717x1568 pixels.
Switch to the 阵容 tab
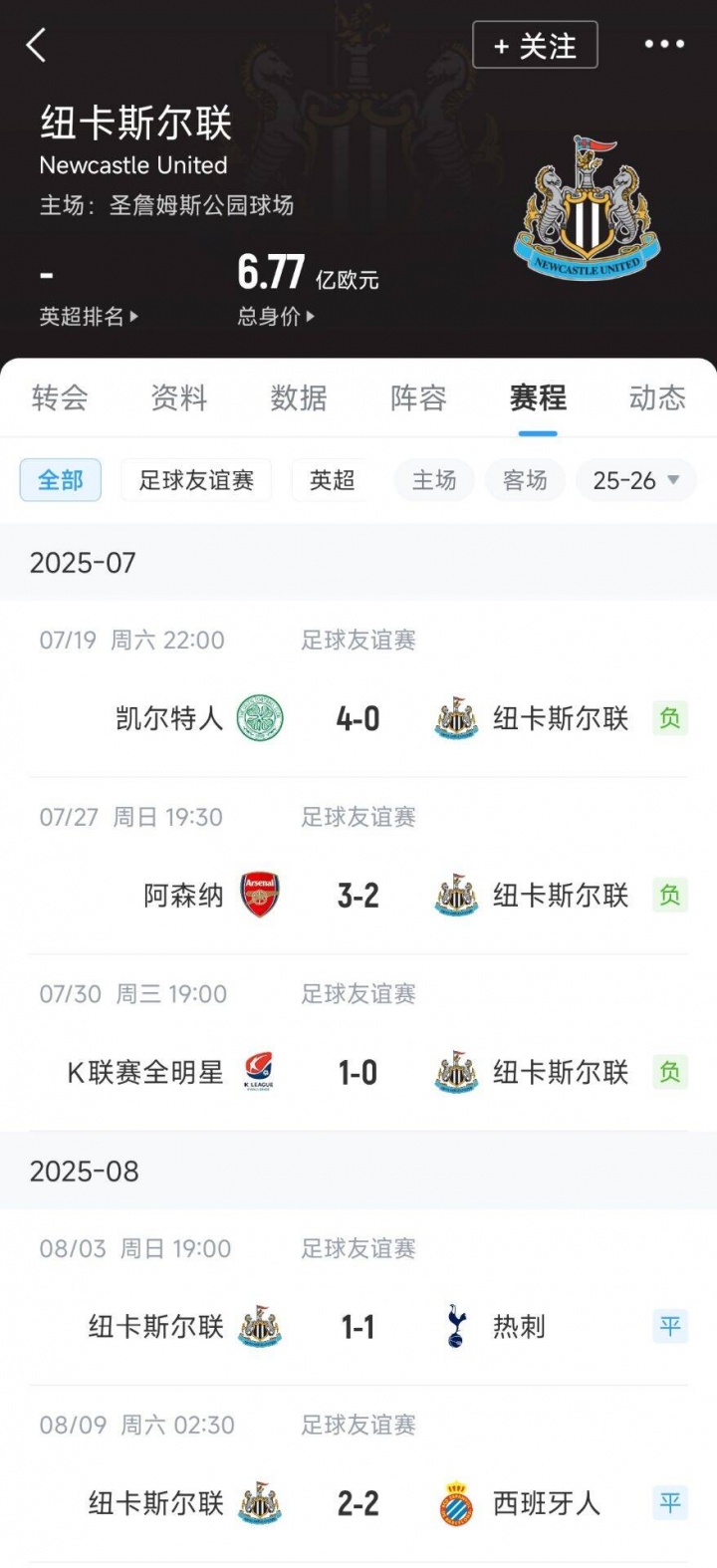click(418, 398)
